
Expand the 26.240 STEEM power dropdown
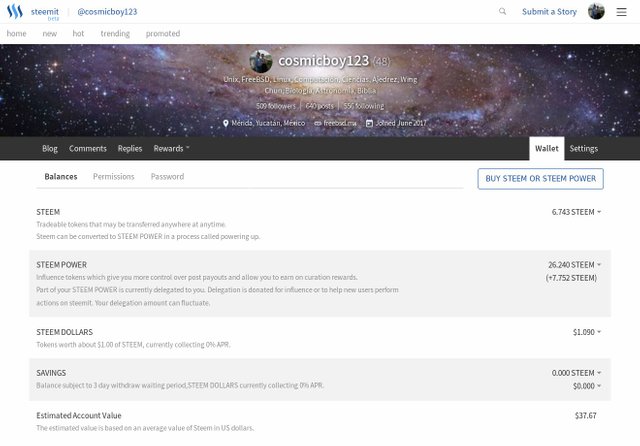574,265
